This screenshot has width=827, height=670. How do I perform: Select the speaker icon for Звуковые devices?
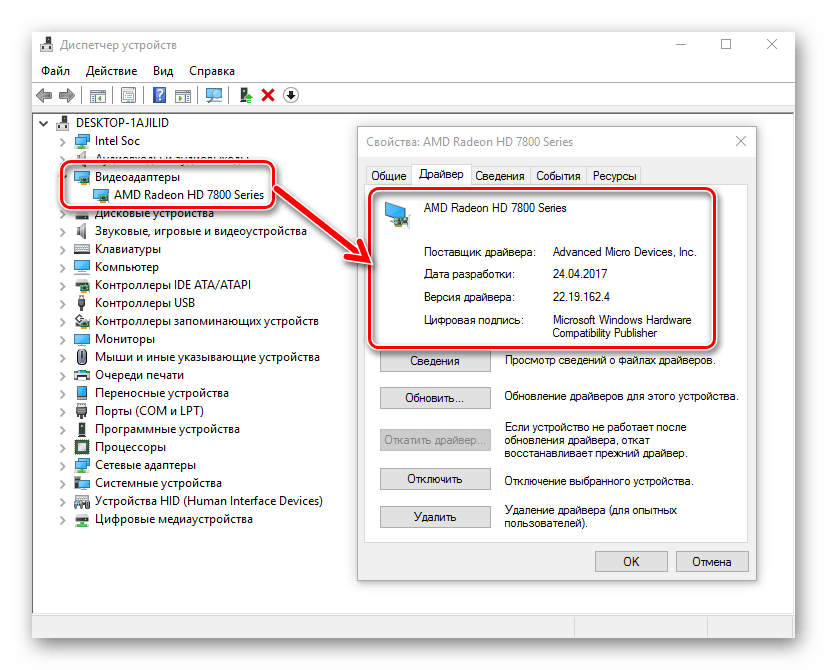coord(82,231)
